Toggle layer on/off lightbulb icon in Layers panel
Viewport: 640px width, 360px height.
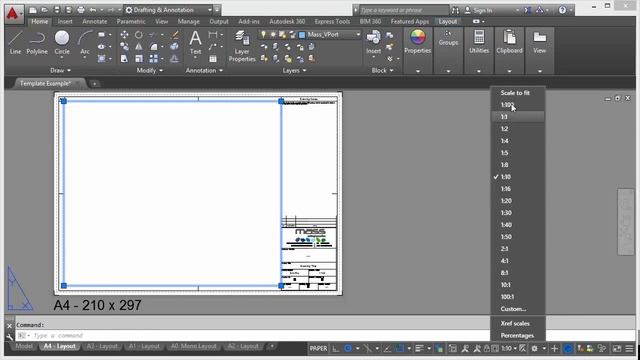pos(263,35)
